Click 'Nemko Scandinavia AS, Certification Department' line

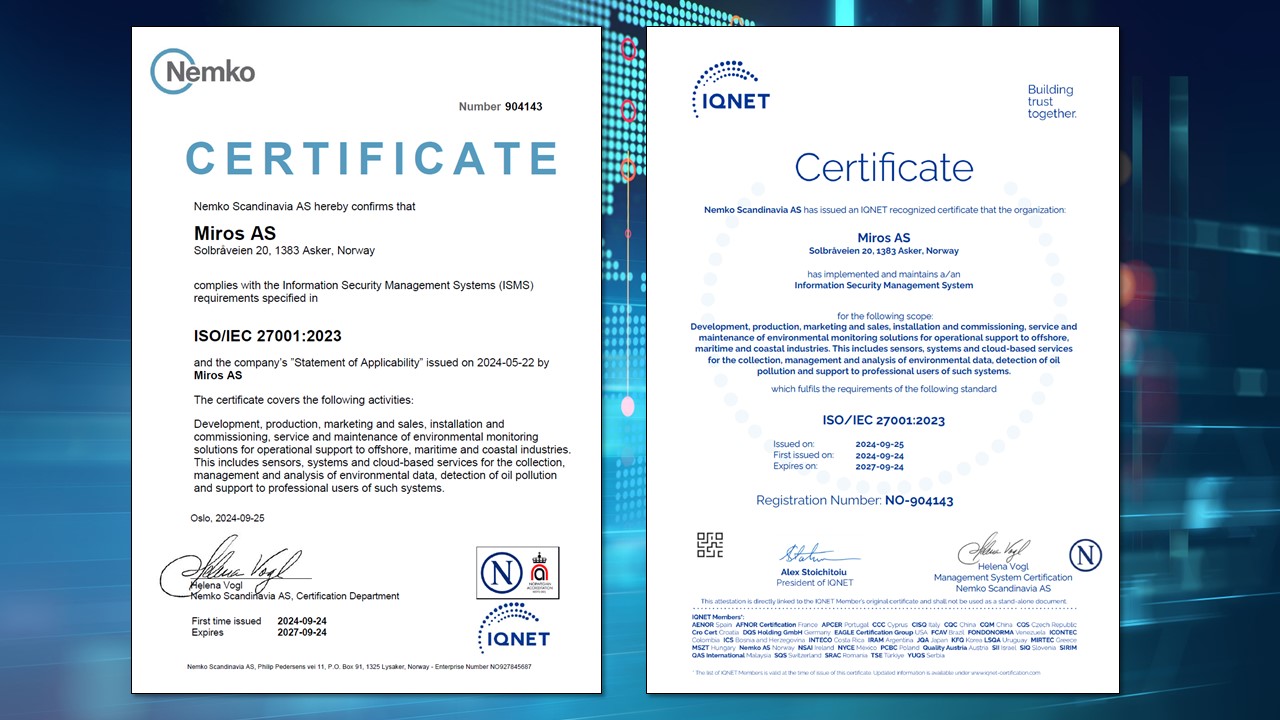click(294, 596)
